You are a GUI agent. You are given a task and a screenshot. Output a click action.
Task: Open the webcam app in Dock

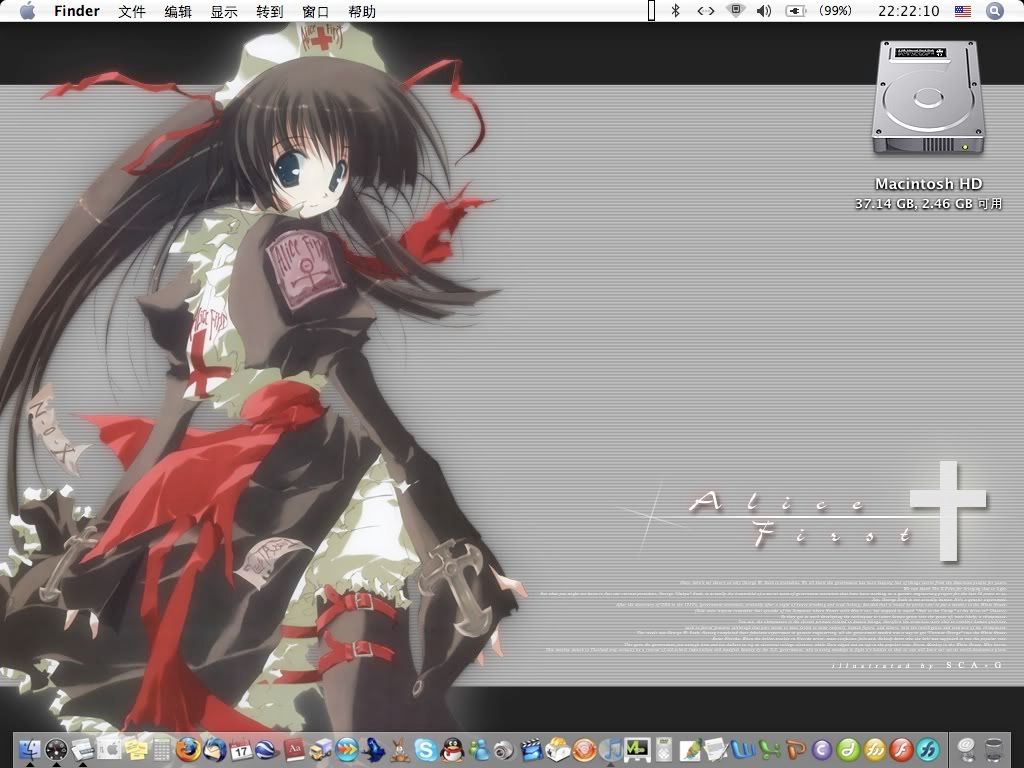point(505,750)
